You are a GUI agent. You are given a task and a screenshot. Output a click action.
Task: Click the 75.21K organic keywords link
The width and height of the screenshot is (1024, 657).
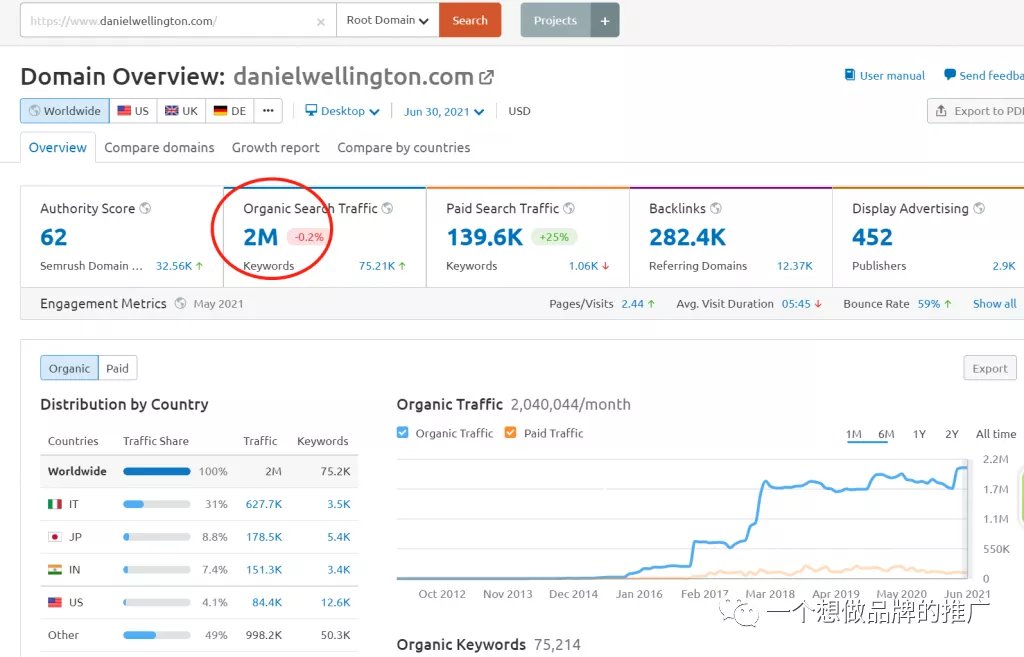pyautogui.click(x=377, y=266)
